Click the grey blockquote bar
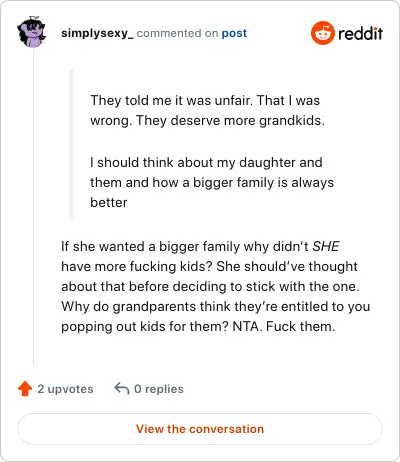 click(71, 145)
